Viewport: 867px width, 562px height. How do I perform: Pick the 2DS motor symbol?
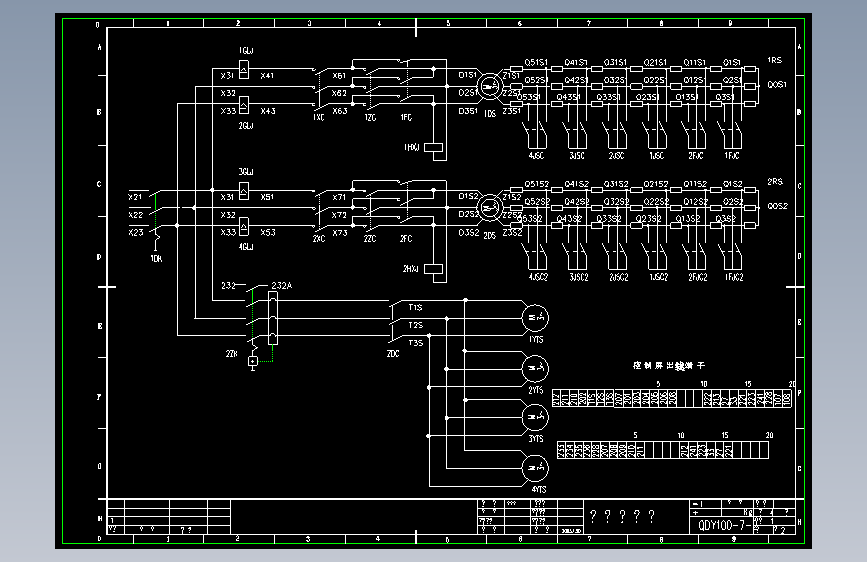[x=489, y=208]
